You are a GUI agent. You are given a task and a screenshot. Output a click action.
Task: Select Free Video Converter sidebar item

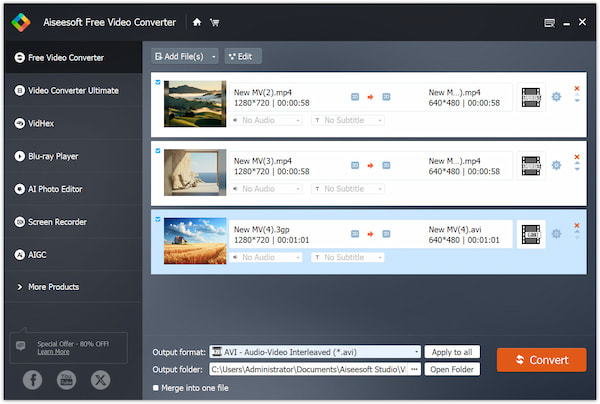(73, 57)
